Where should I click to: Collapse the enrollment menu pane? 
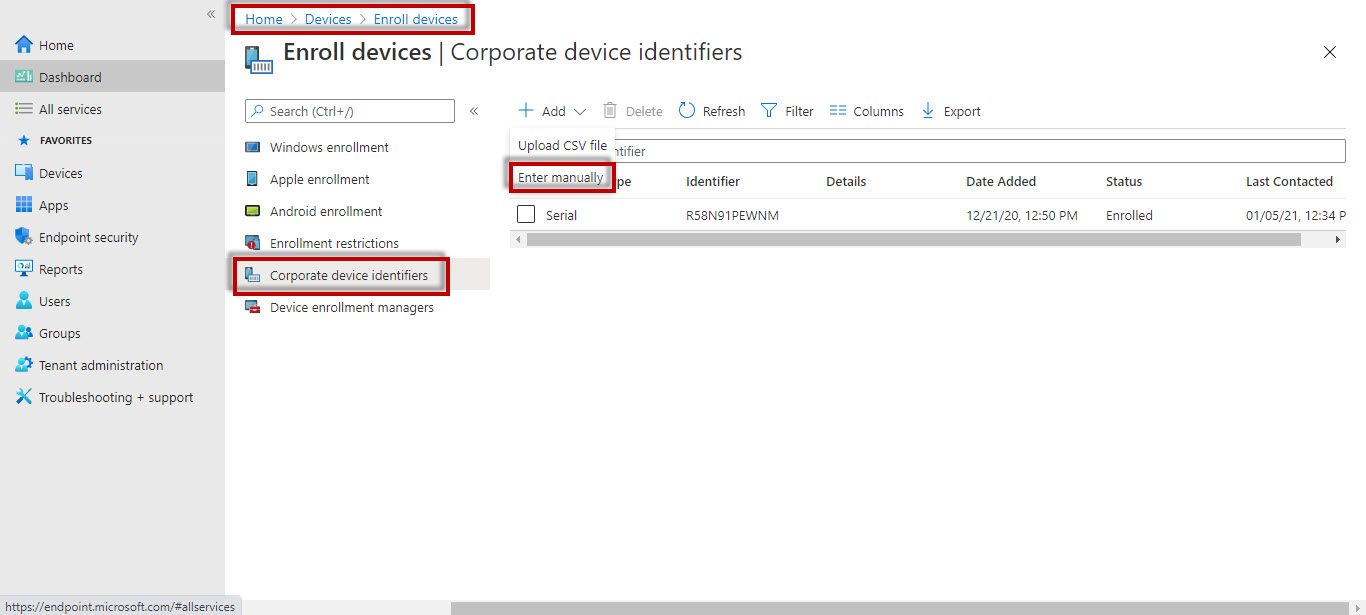[x=474, y=111]
